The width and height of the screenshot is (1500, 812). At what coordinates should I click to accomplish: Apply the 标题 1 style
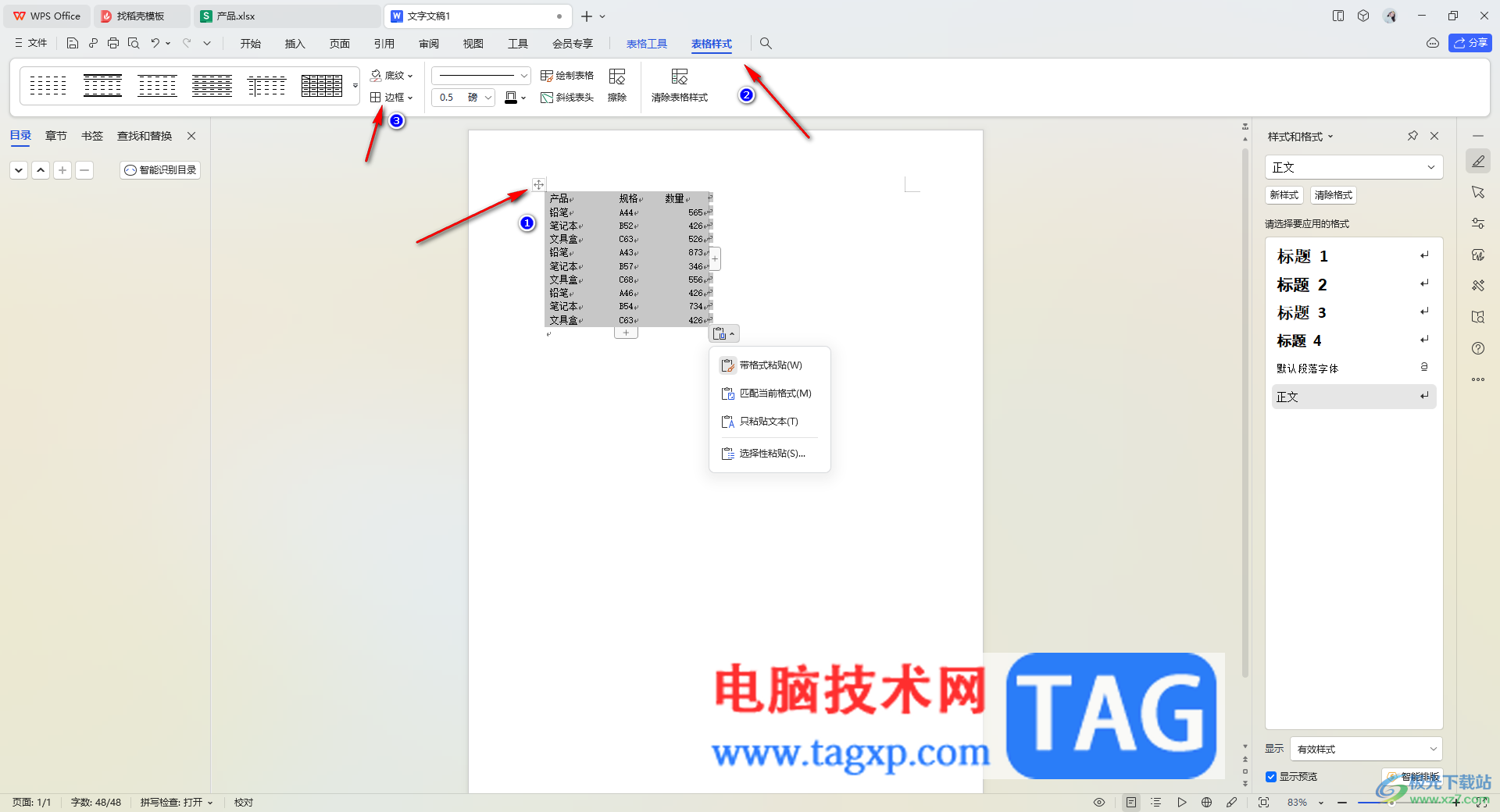(x=1353, y=256)
